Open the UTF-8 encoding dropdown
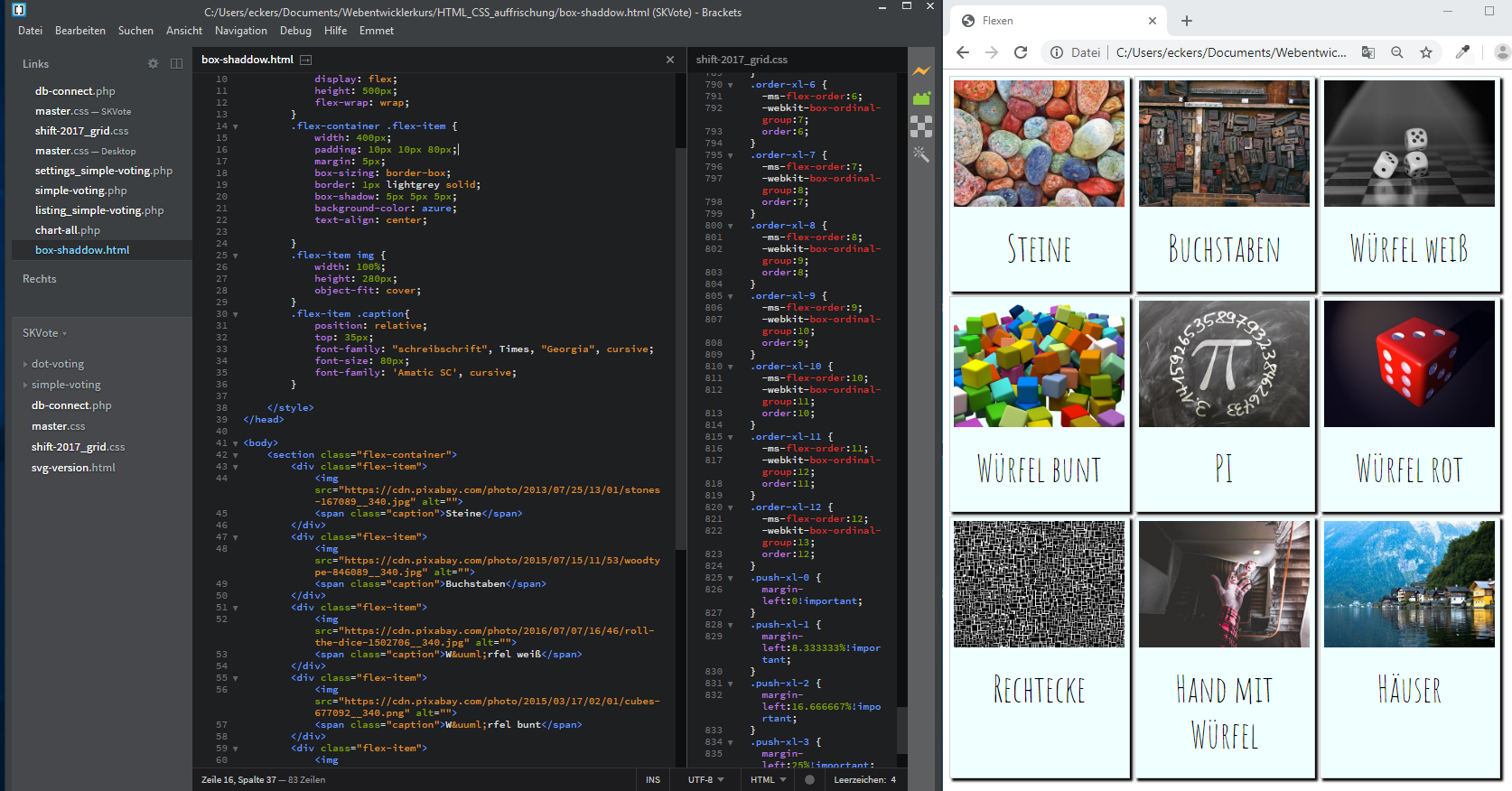 pos(705,780)
